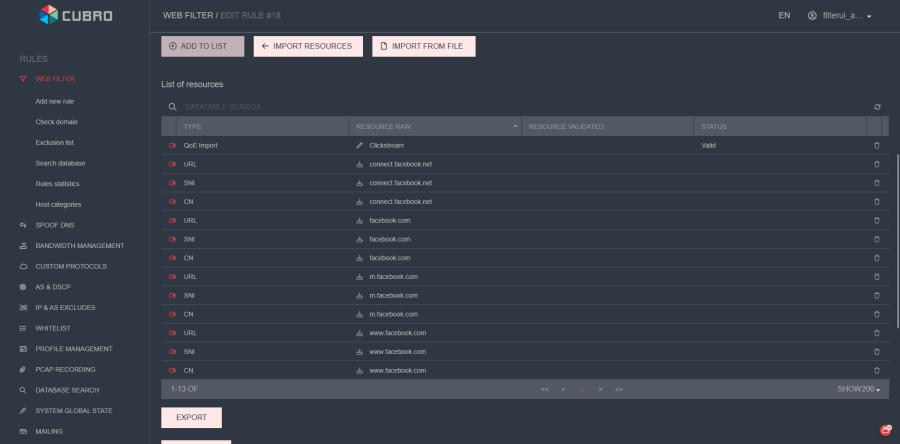
Task: Toggle the switch for CN m.facebook.com
Action: pyautogui.click(x=172, y=314)
